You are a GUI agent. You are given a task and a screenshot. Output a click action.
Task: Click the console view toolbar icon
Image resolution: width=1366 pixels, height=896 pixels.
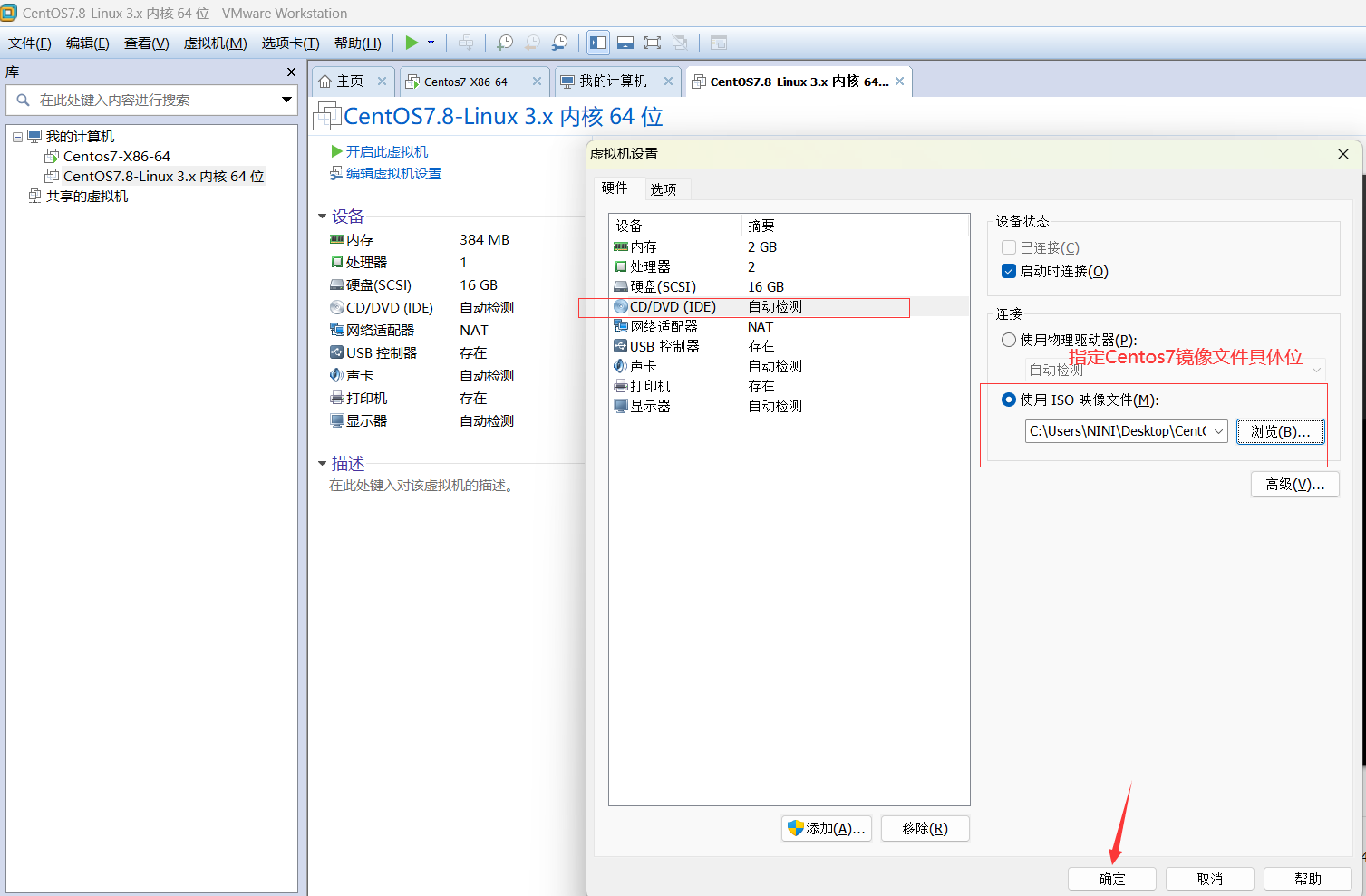pos(719,43)
